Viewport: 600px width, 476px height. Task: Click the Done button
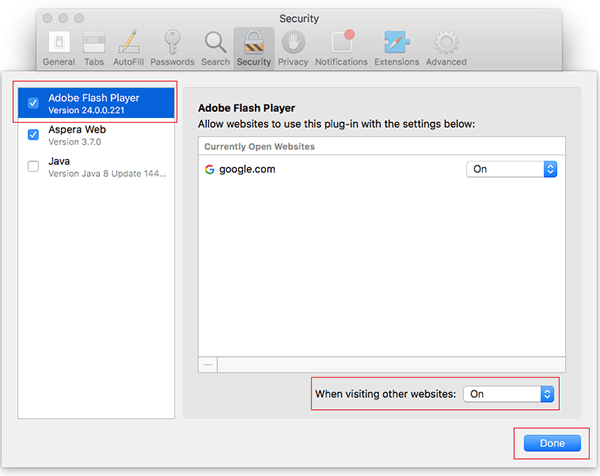pyautogui.click(x=552, y=443)
